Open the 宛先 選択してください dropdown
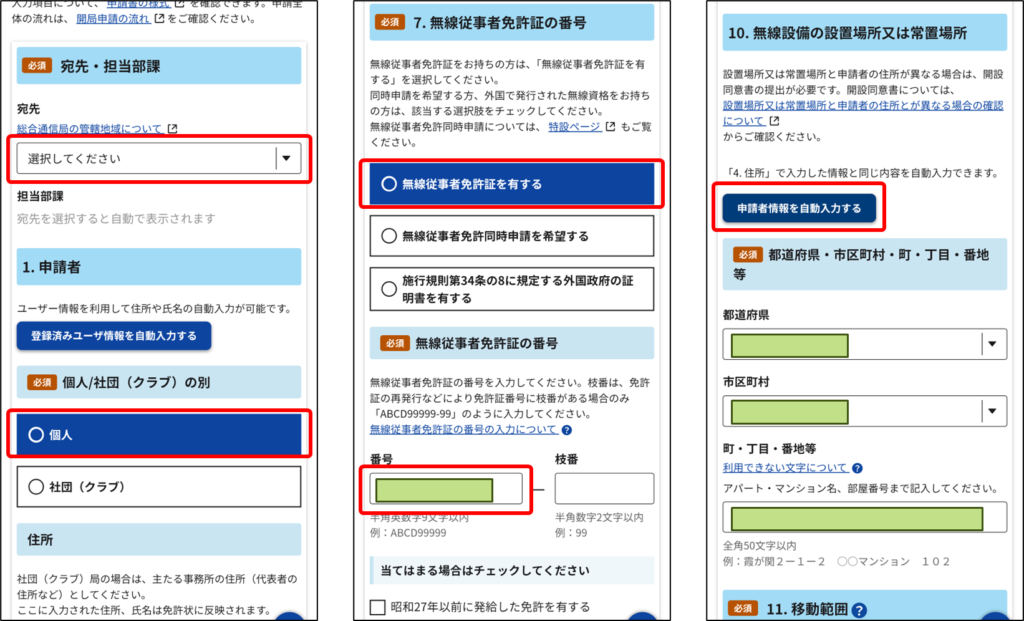 point(159,158)
